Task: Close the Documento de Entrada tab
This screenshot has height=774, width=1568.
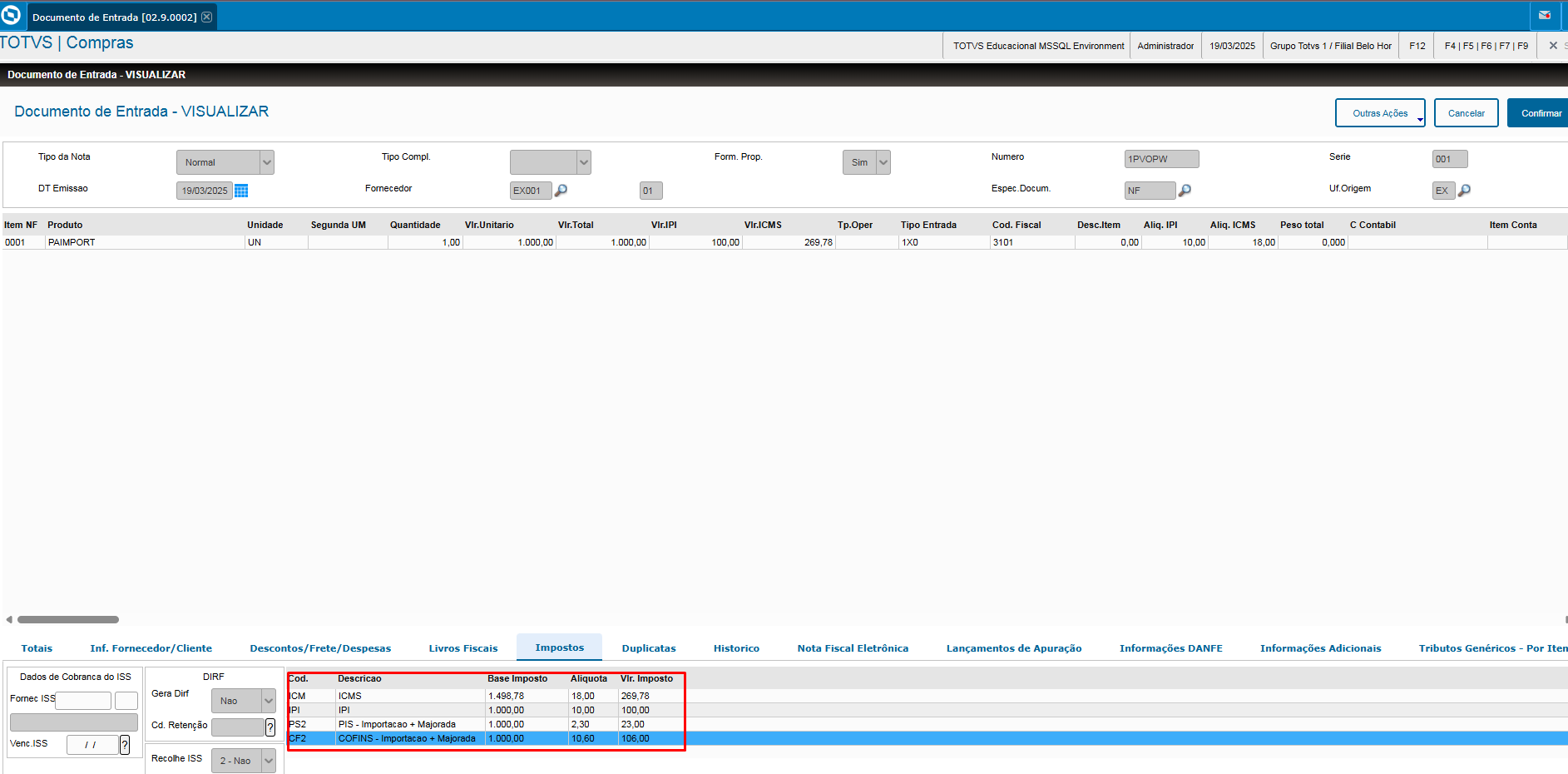Action: (207, 17)
